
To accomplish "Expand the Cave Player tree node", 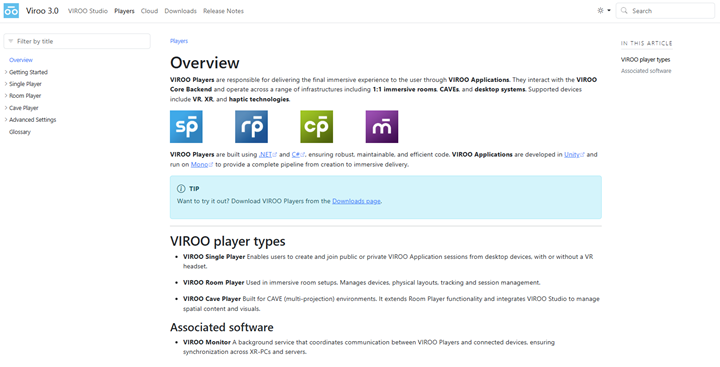I will tap(6, 108).
